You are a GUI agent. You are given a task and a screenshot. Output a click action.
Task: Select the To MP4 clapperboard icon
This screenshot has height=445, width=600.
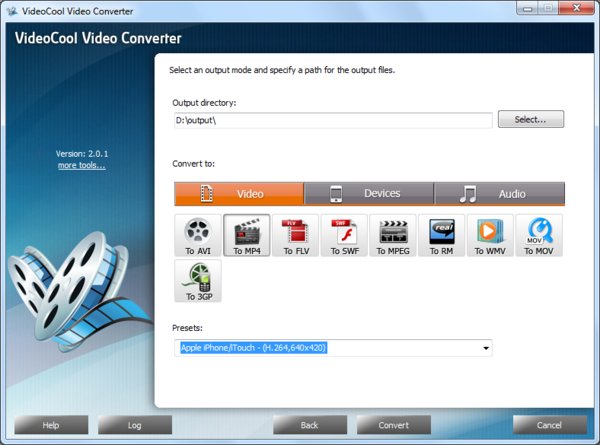[x=247, y=235]
